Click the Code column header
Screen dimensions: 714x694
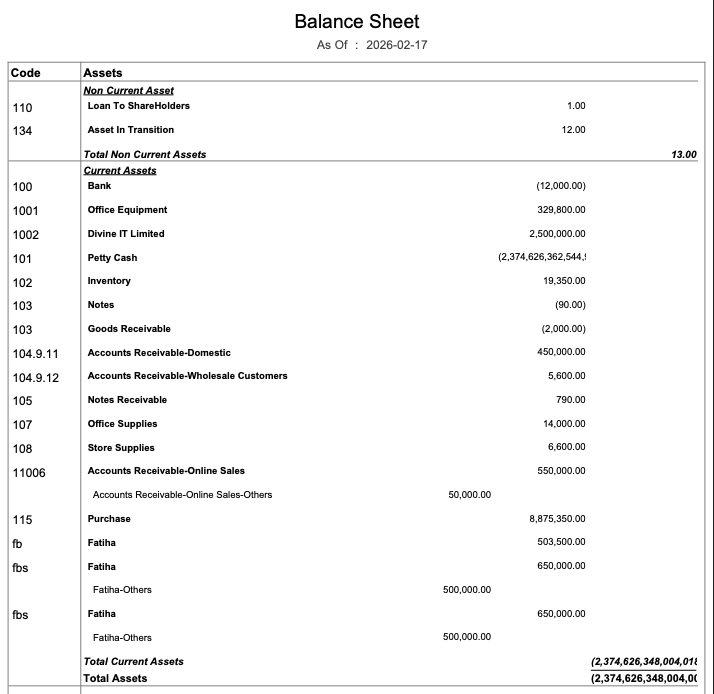click(x=26, y=73)
